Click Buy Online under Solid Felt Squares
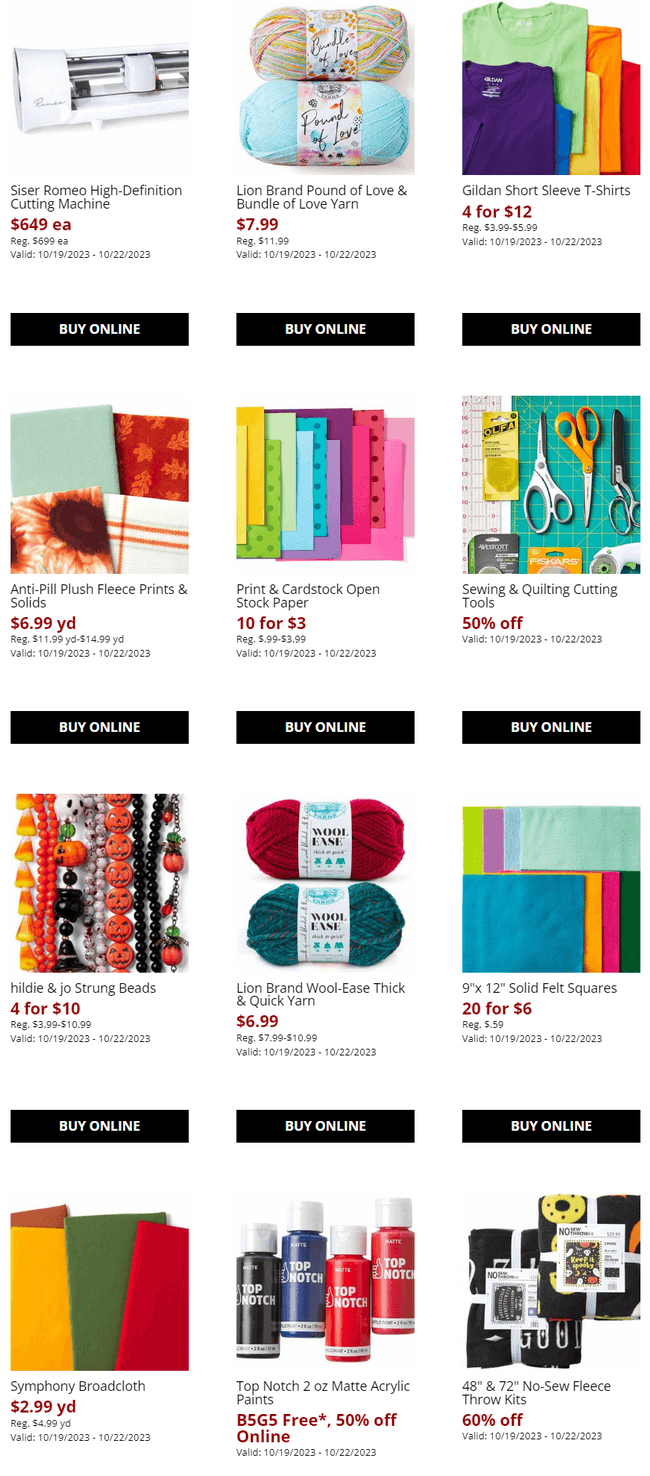 551,1126
